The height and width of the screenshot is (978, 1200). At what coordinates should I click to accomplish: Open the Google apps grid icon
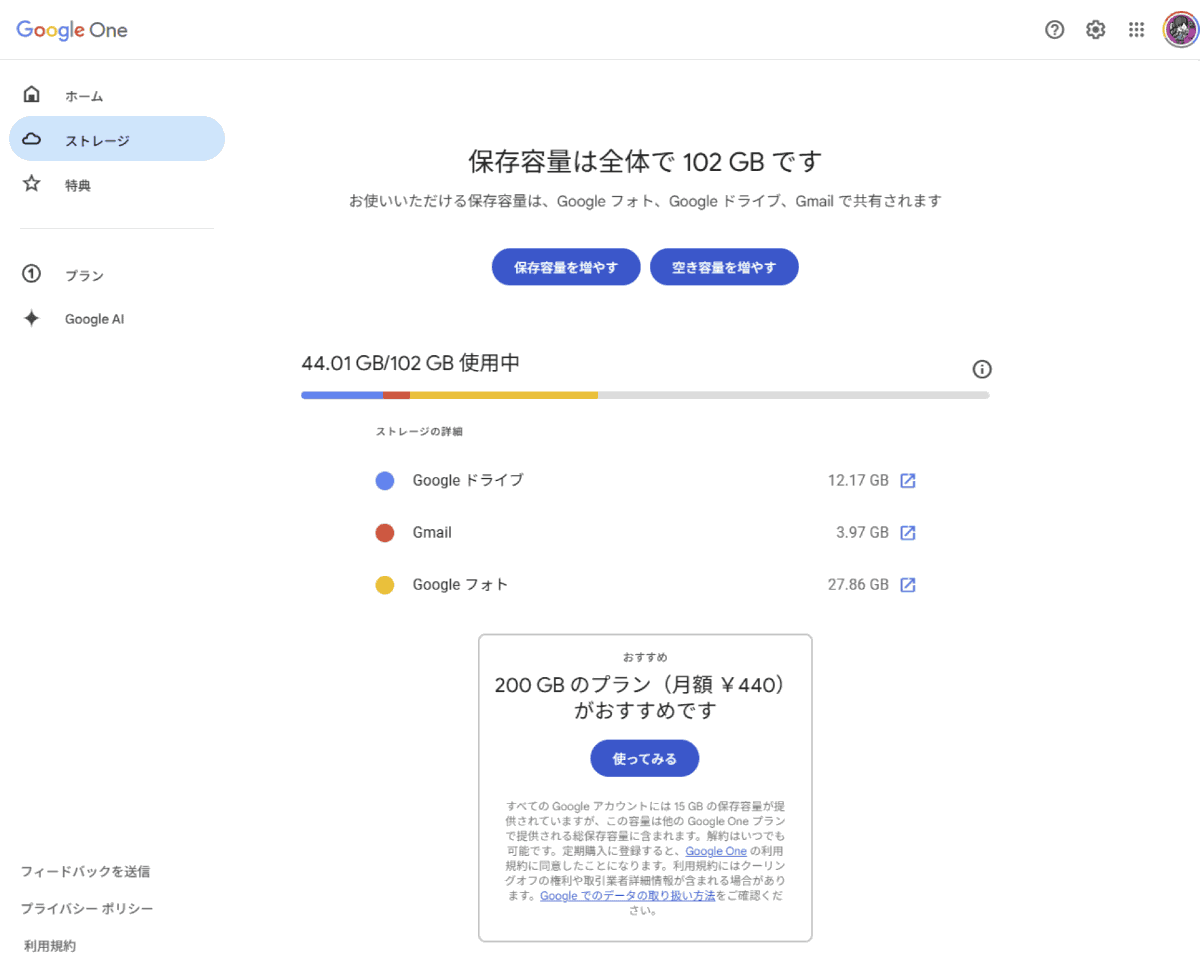[1136, 30]
